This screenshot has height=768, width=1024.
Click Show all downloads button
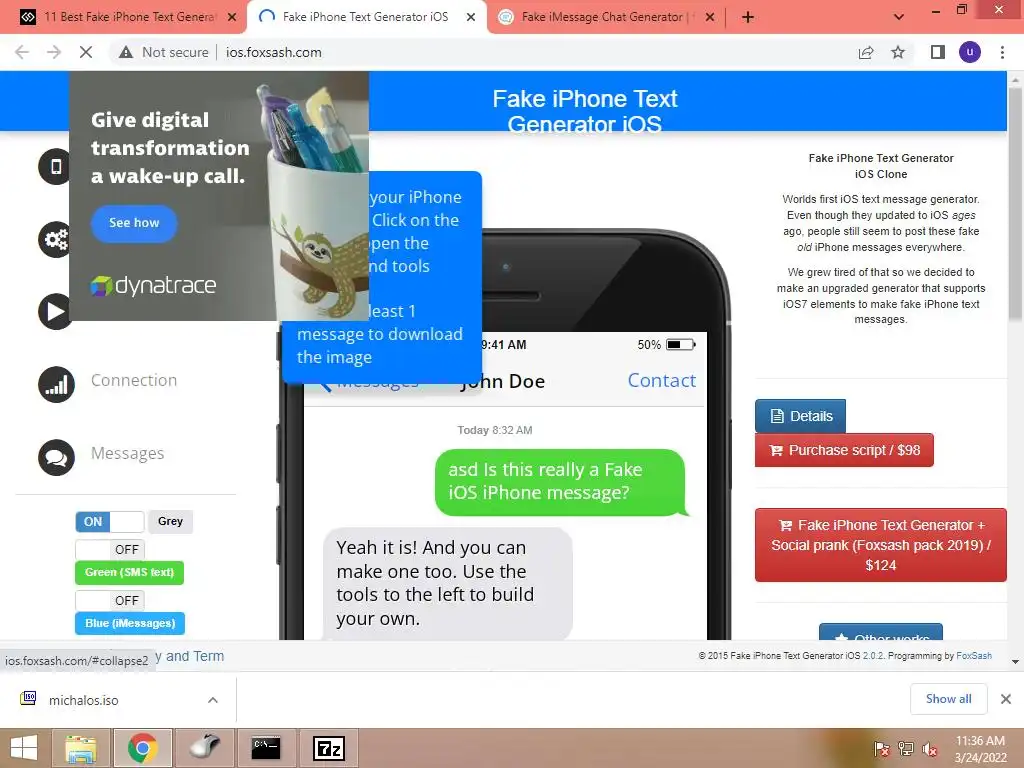click(948, 699)
